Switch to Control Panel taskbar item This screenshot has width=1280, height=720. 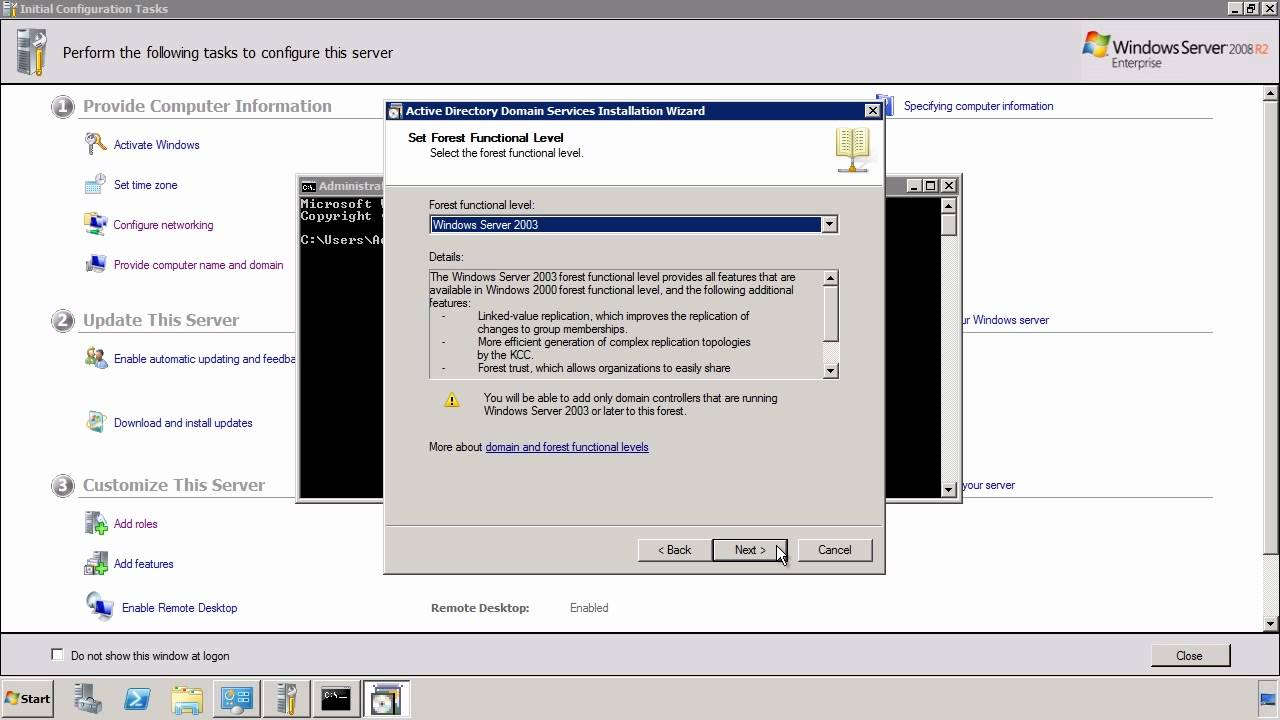[x=237, y=699]
